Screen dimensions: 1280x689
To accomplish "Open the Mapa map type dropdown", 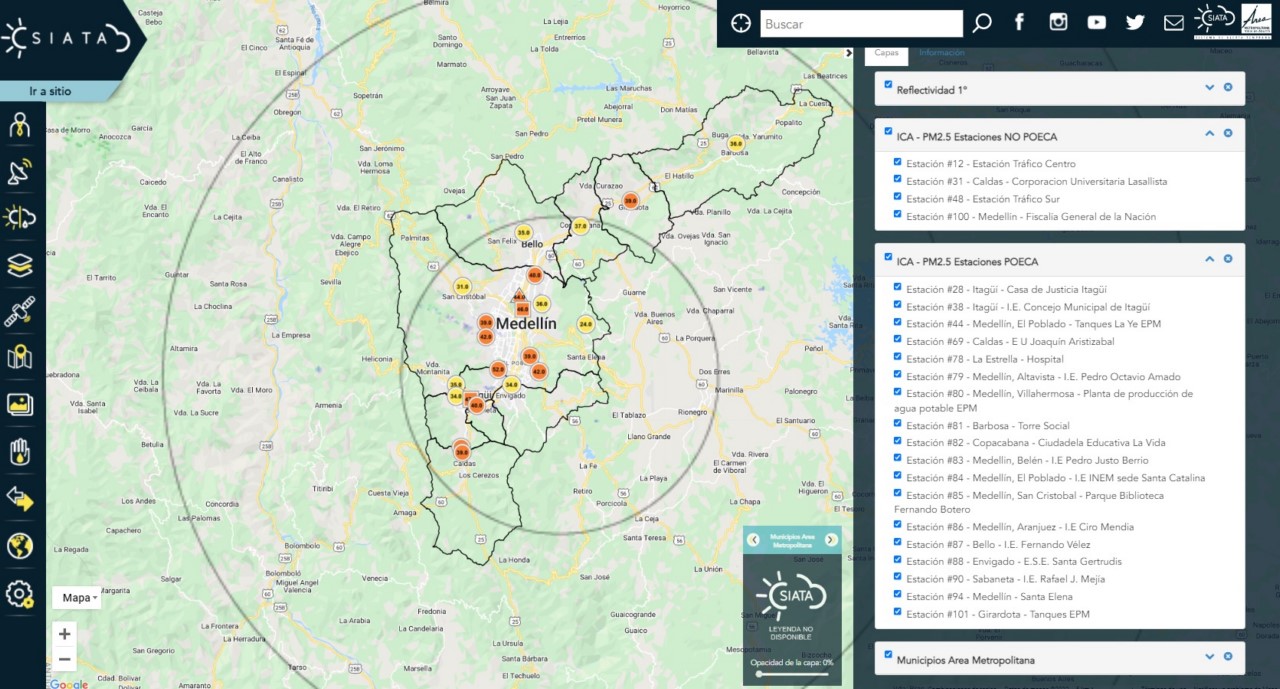I will coord(77,598).
